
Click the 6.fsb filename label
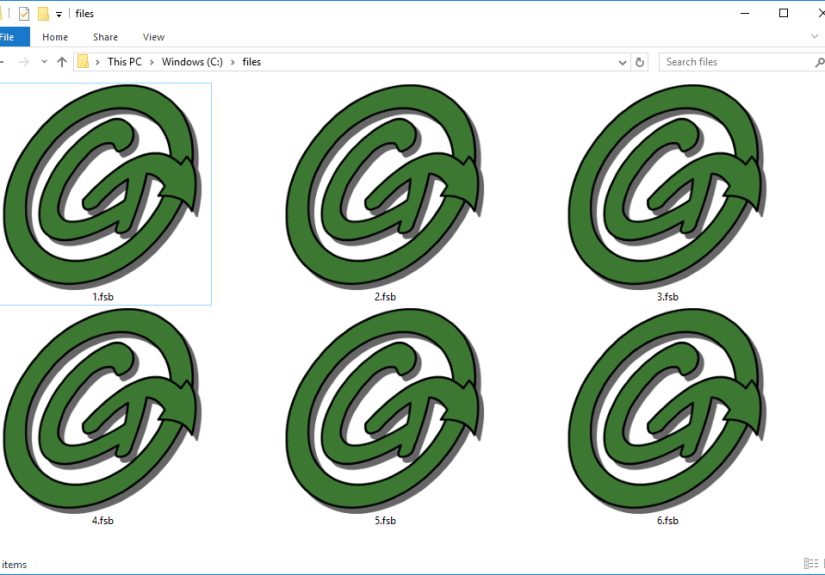(x=668, y=520)
